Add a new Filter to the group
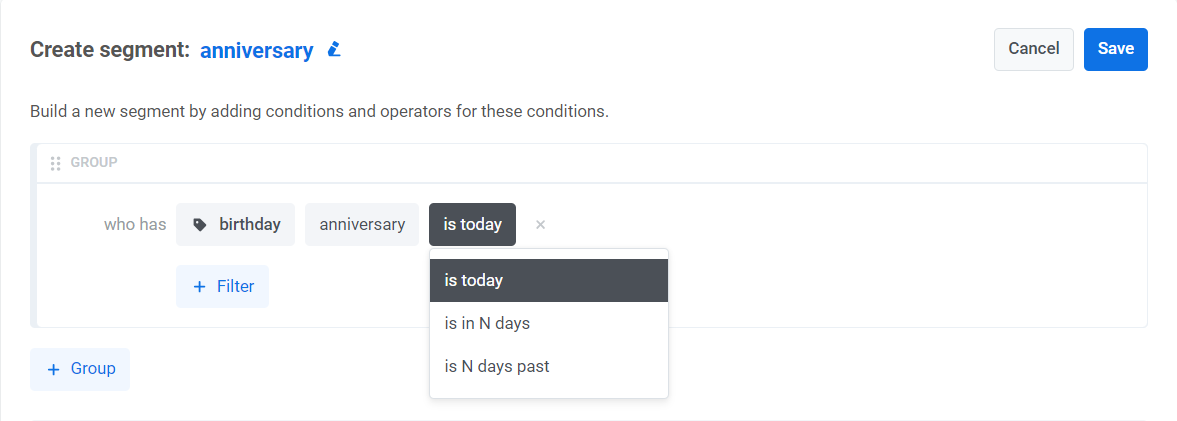The image size is (1177, 421). tap(222, 287)
